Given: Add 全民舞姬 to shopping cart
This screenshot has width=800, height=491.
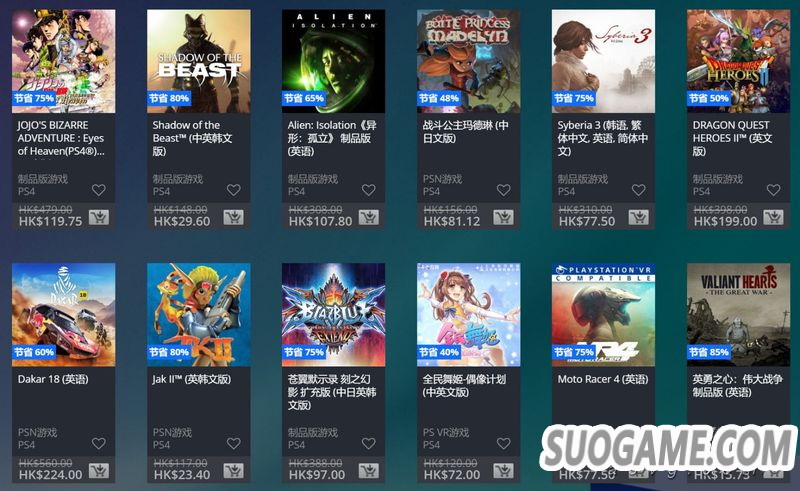Looking at the screenshot, I should tap(504, 471).
